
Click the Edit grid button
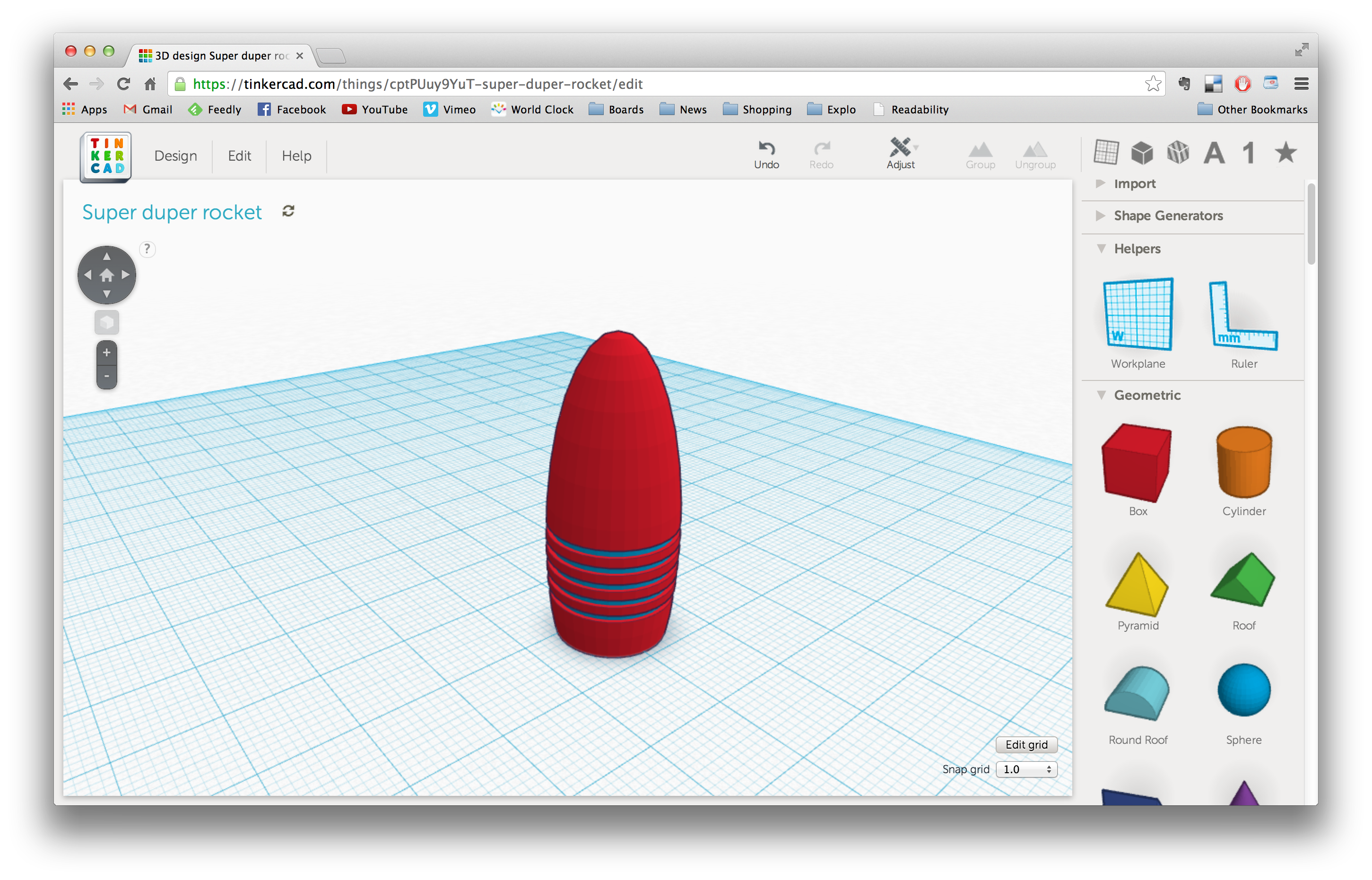(1026, 744)
